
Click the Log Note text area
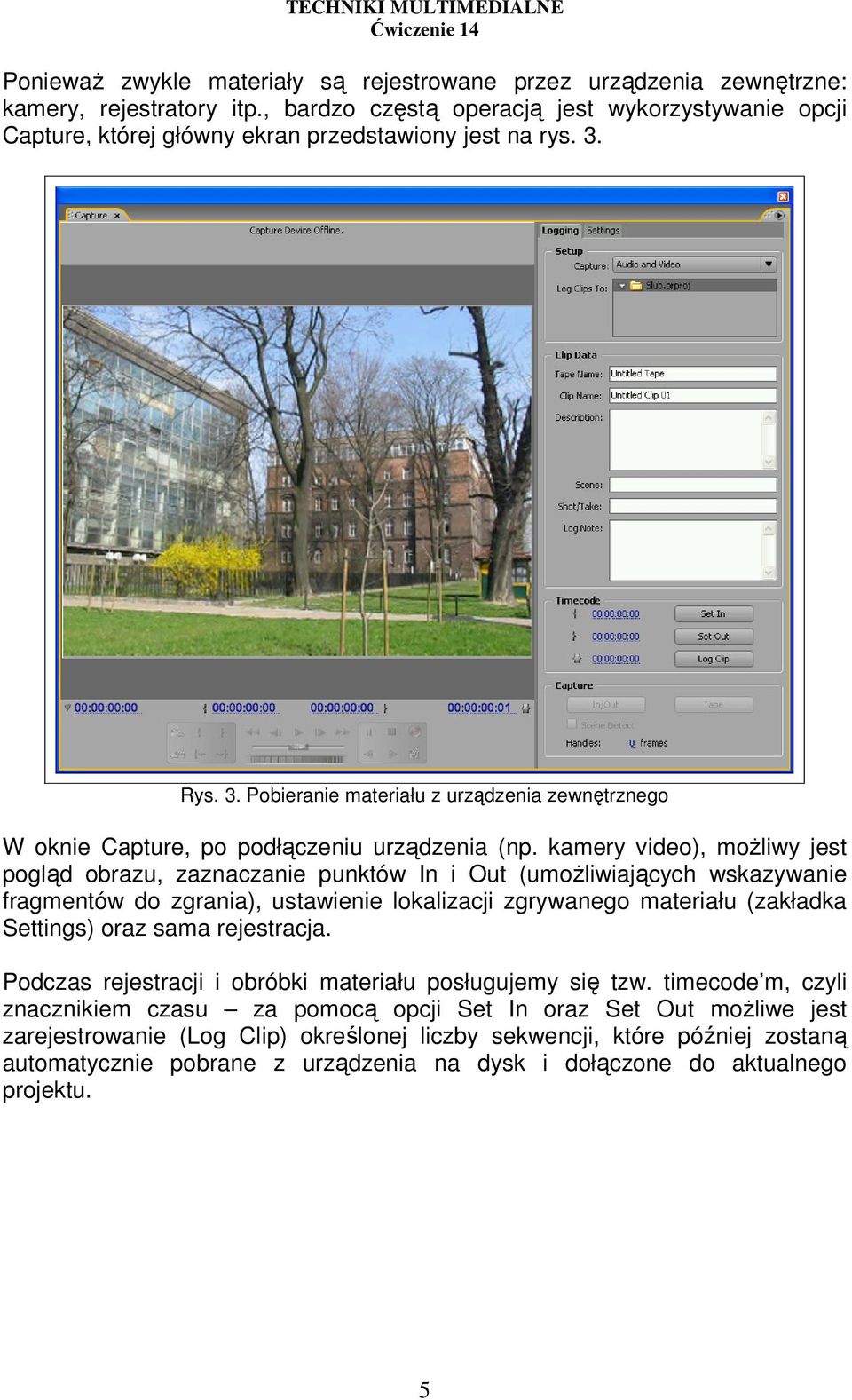[x=686, y=550]
